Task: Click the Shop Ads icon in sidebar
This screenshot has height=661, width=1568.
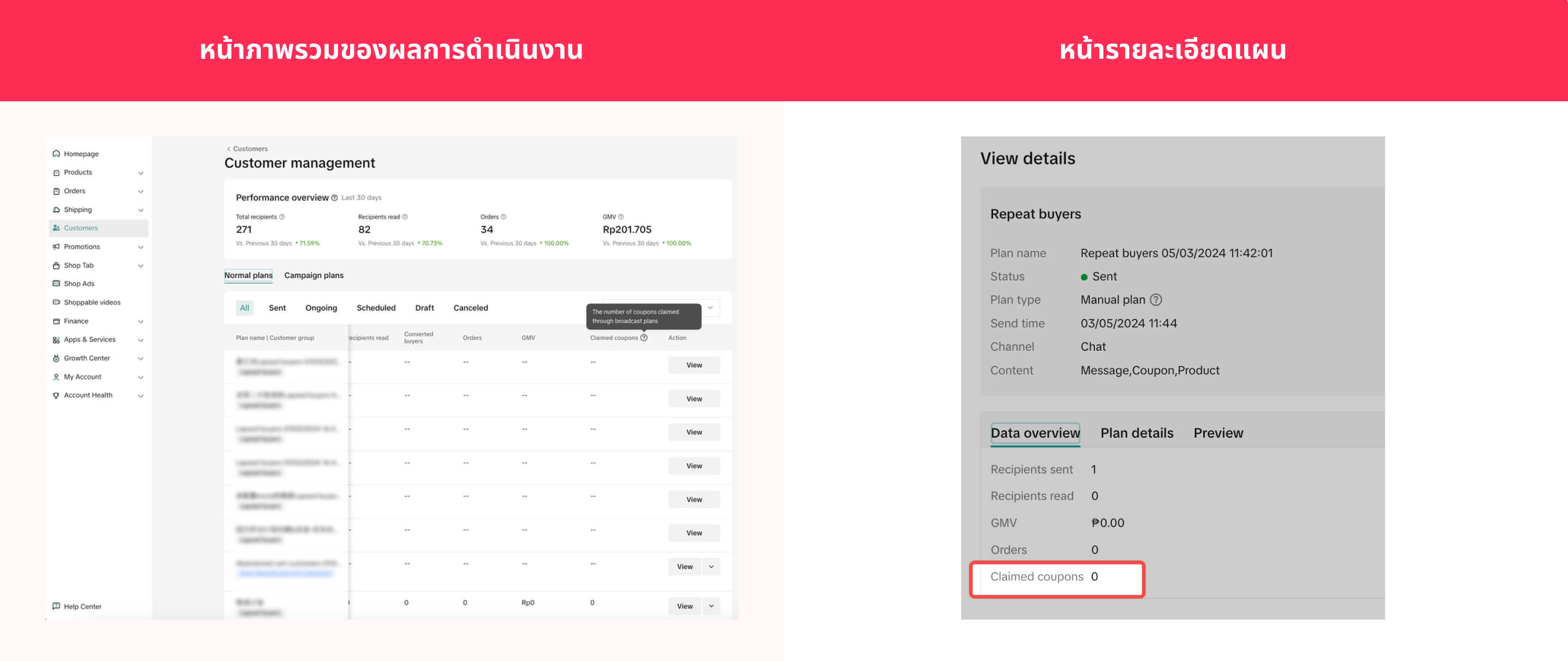Action: click(x=56, y=284)
